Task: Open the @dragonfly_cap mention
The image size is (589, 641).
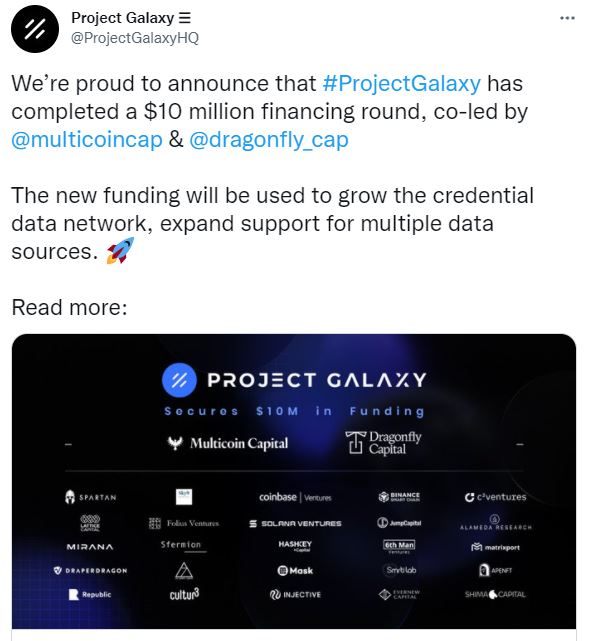Action: tap(269, 139)
